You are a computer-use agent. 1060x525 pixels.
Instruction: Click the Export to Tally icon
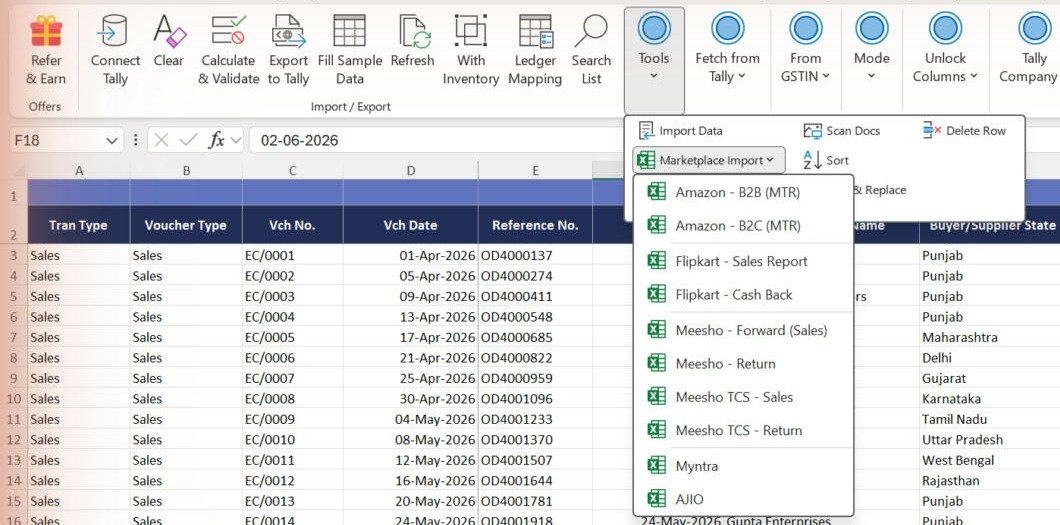(x=289, y=31)
